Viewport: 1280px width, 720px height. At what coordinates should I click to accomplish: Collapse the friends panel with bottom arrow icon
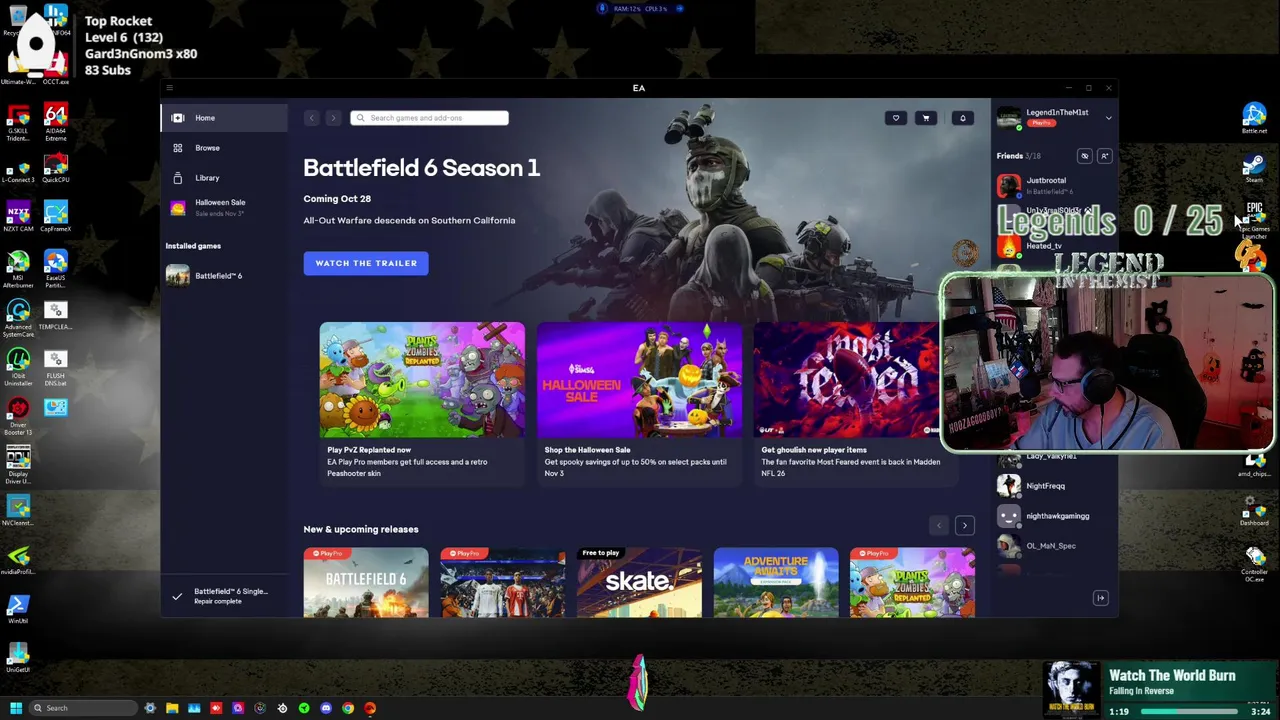click(x=1101, y=598)
